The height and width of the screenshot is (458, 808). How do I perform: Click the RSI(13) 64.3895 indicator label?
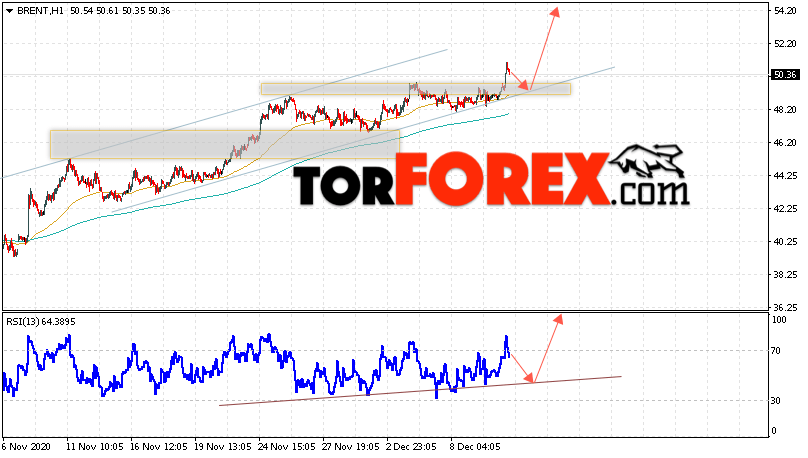point(41,322)
